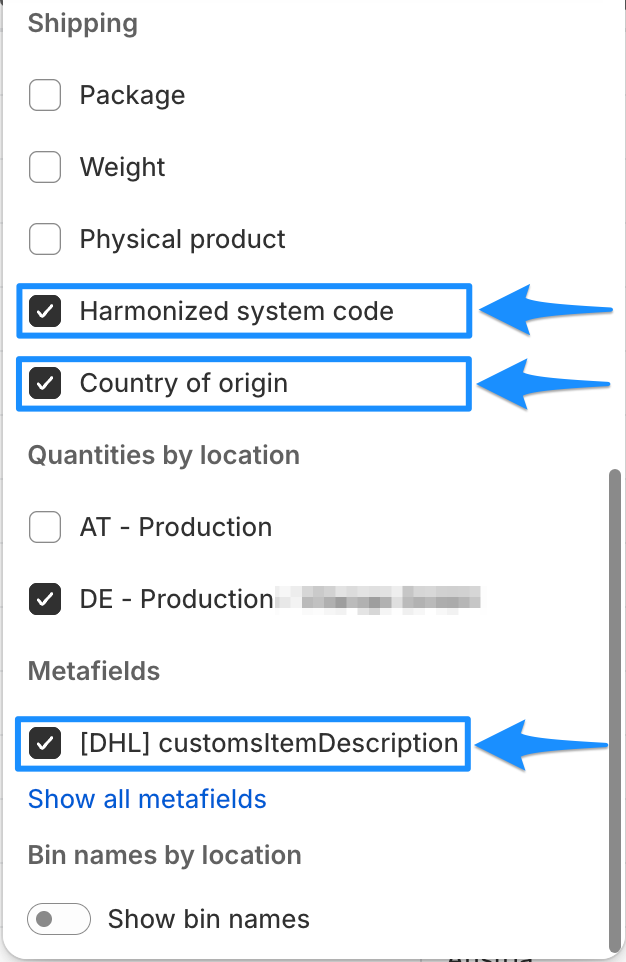Uncheck Harmonized system code checkbox
This screenshot has width=626, height=962.
(x=45, y=312)
